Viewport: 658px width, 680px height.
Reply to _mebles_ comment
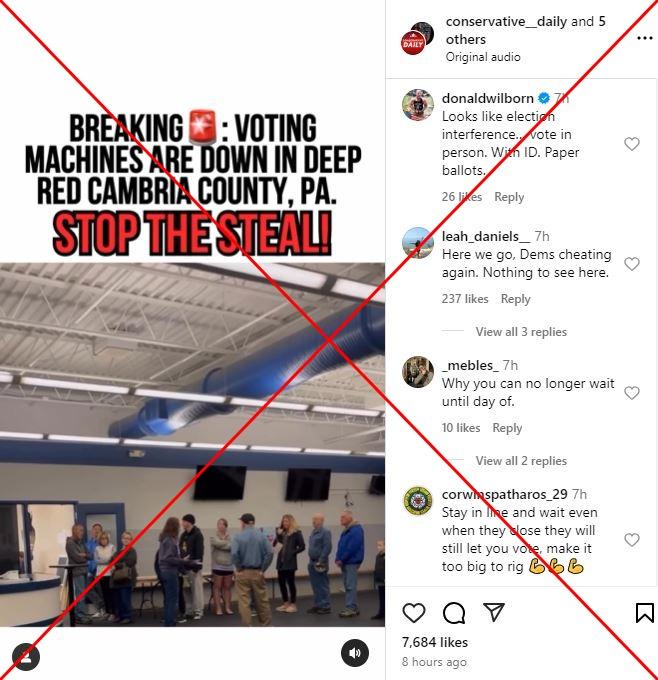coord(507,428)
